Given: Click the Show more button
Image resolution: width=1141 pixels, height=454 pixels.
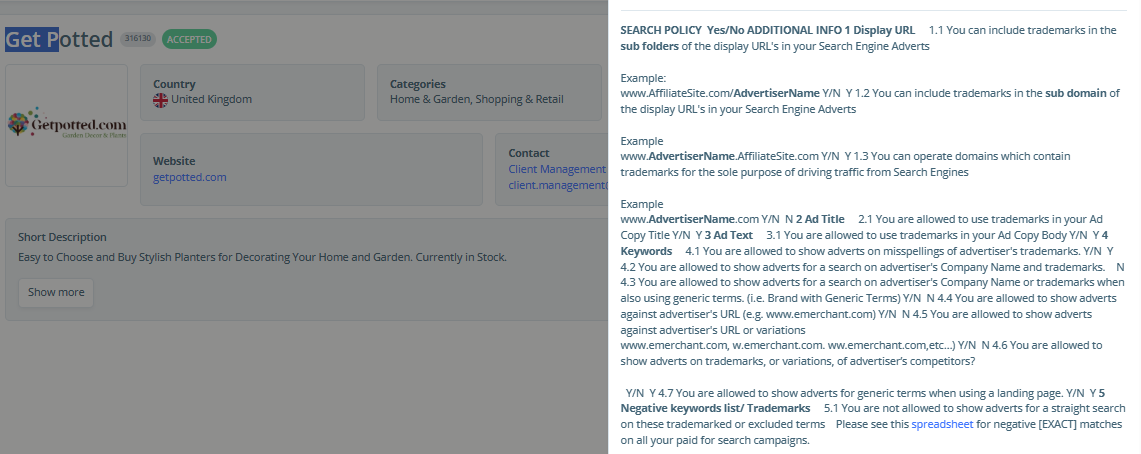Looking at the screenshot, I should [x=56, y=292].
